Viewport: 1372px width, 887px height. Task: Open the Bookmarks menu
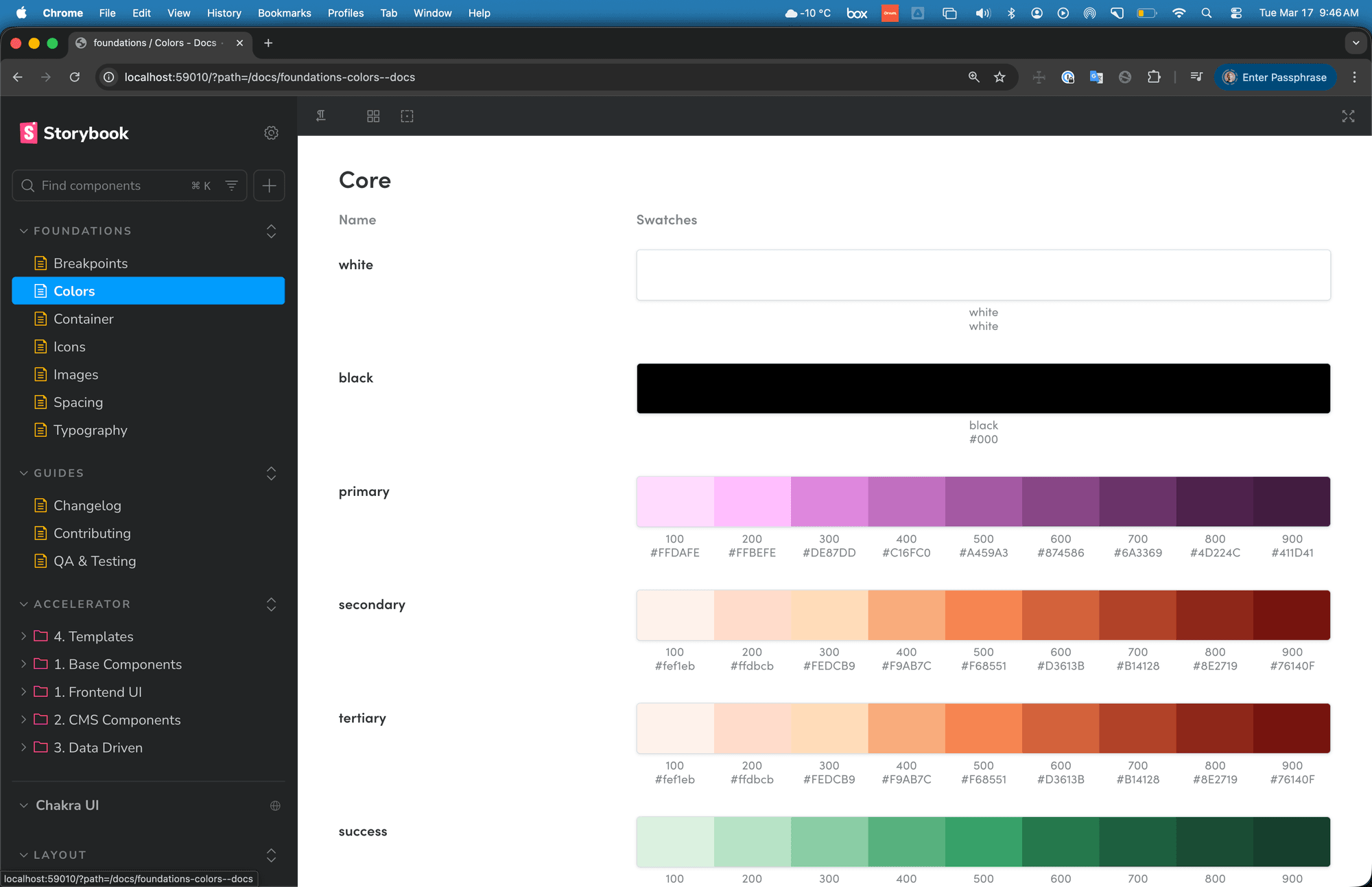click(x=284, y=13)
